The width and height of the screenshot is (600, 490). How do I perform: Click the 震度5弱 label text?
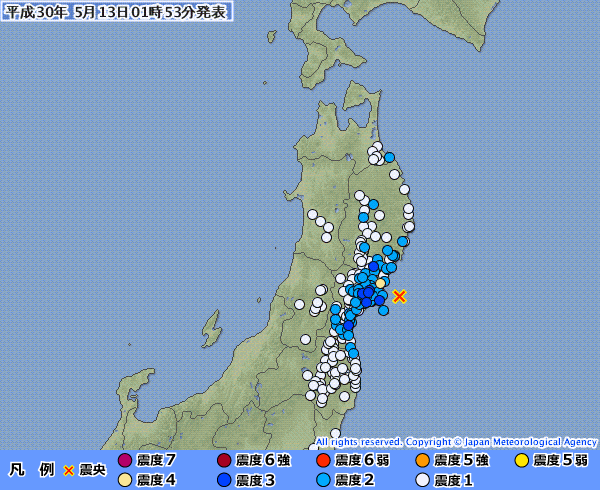[x=561, y=460]
